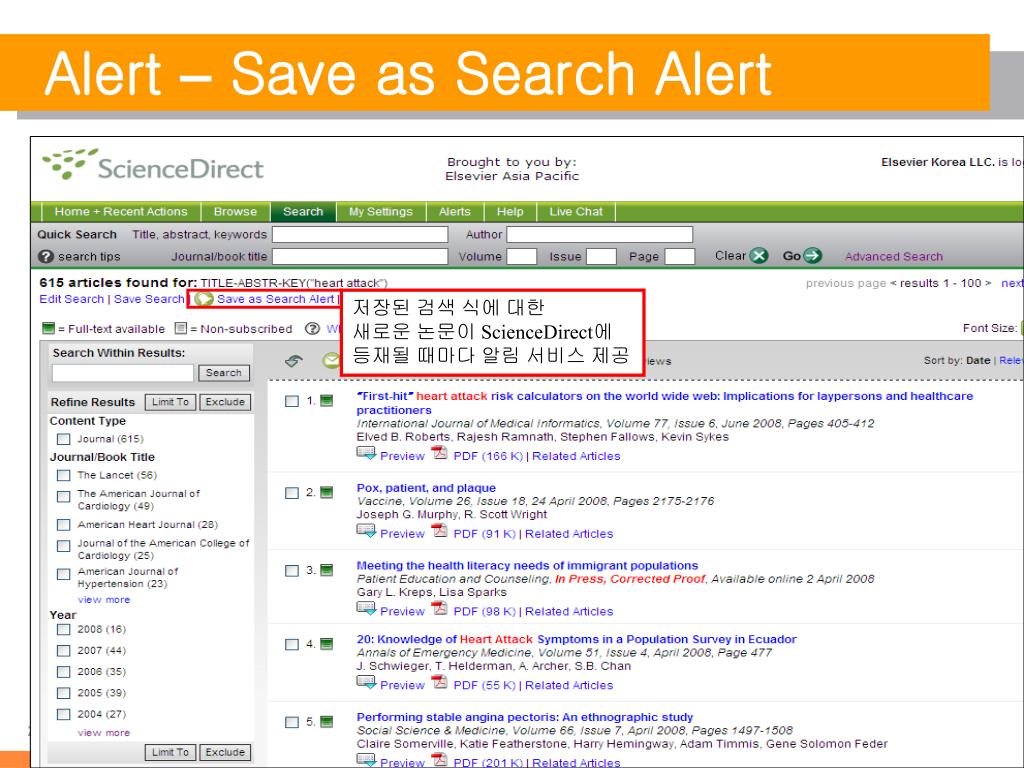Check The Lancet (56) filter

pyautogui.click(x=63, y=475)
